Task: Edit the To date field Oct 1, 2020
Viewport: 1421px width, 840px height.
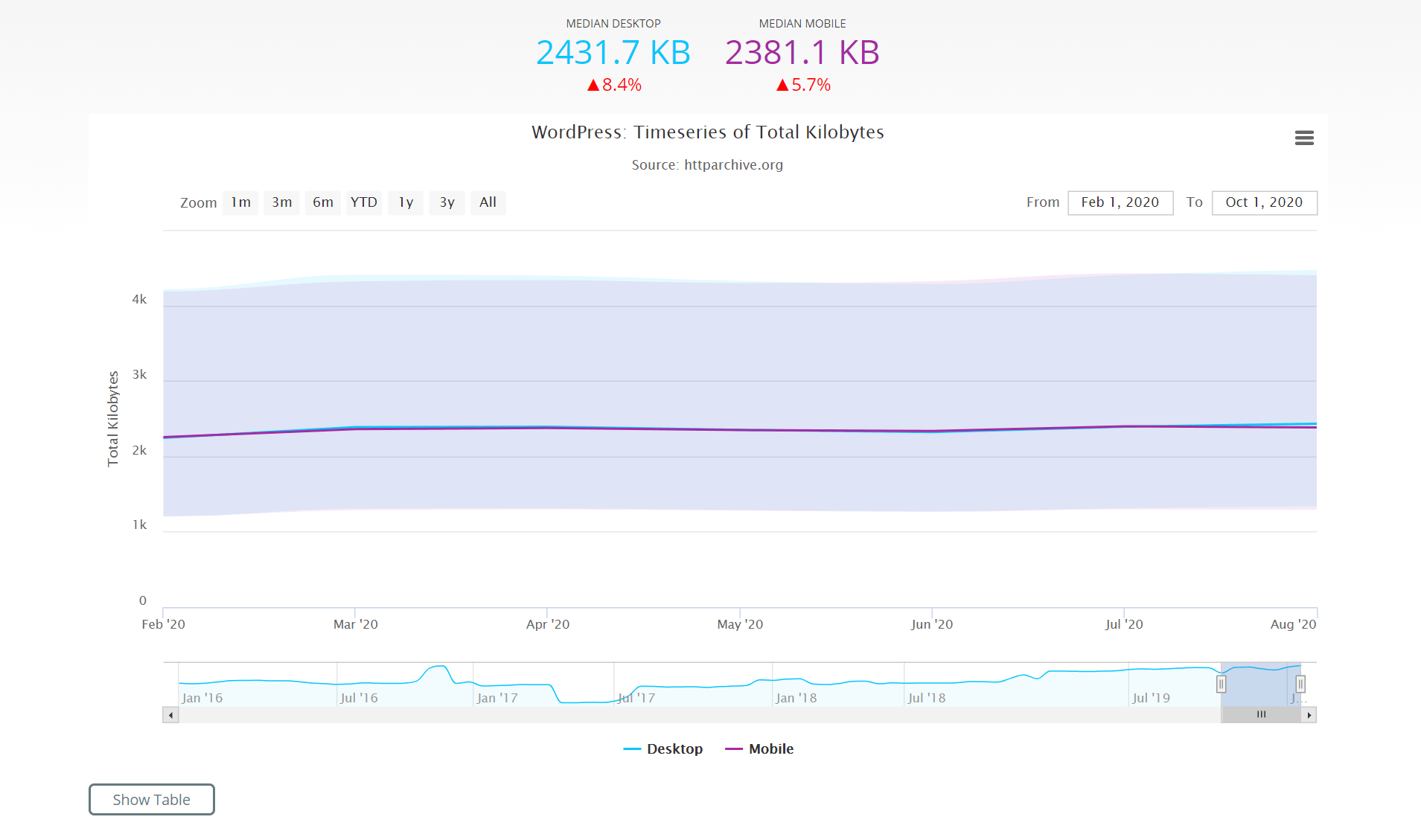Action: pyautogui.click(x=1264, y=202)
